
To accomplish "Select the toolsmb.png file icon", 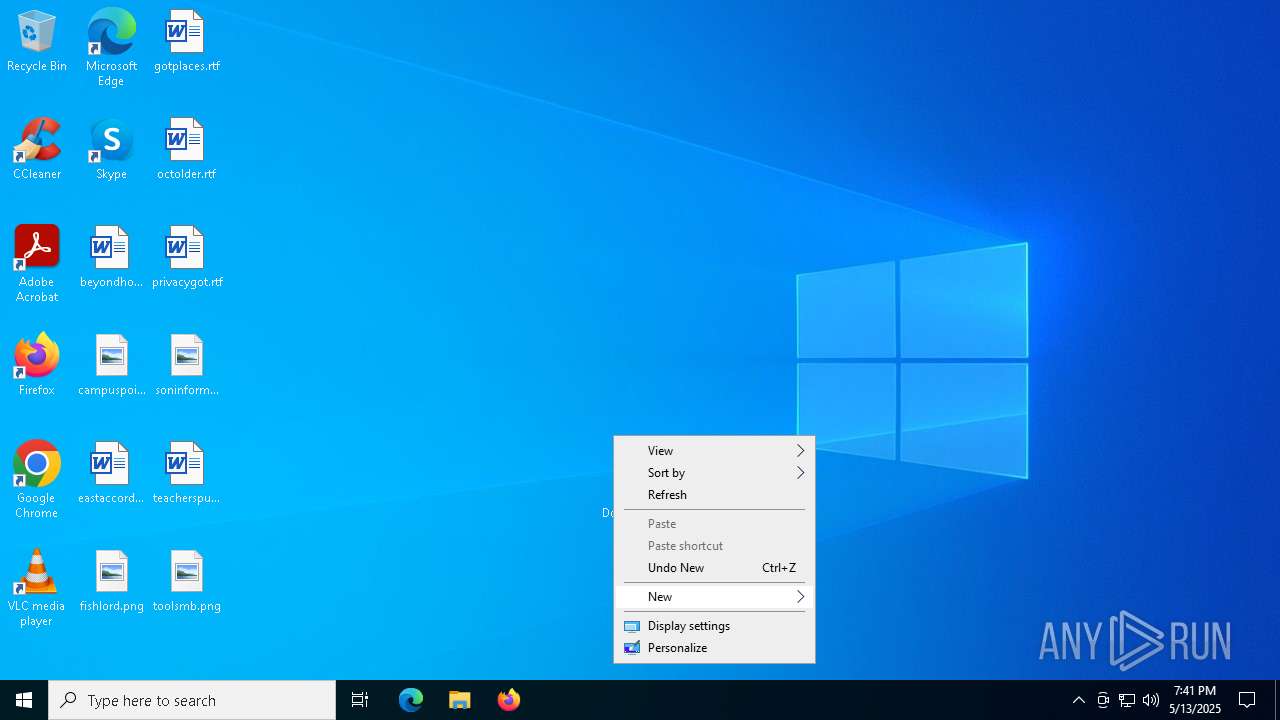I will [x=186, y=582].
